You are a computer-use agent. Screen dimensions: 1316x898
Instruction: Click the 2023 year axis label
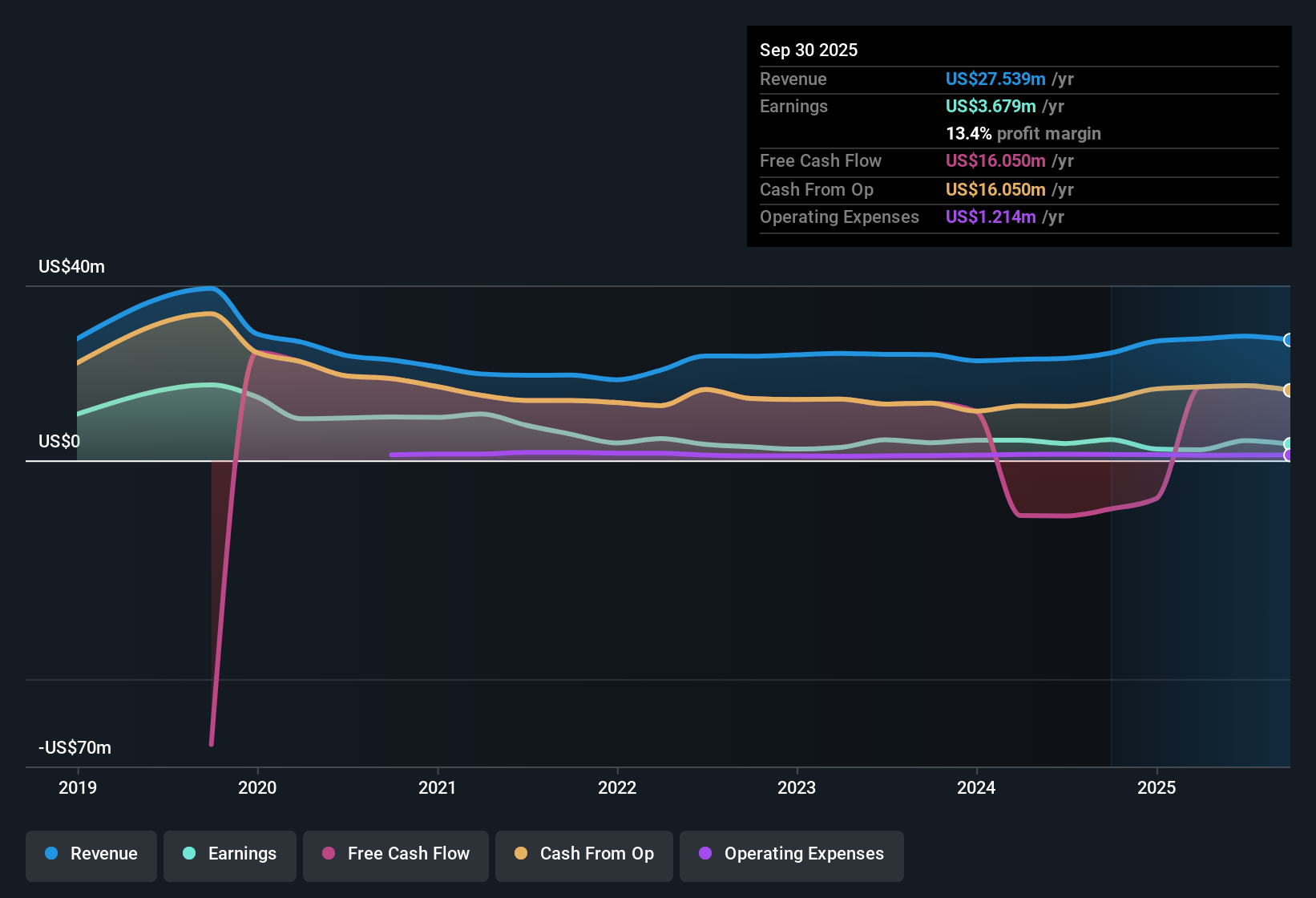tap(797, 788)
